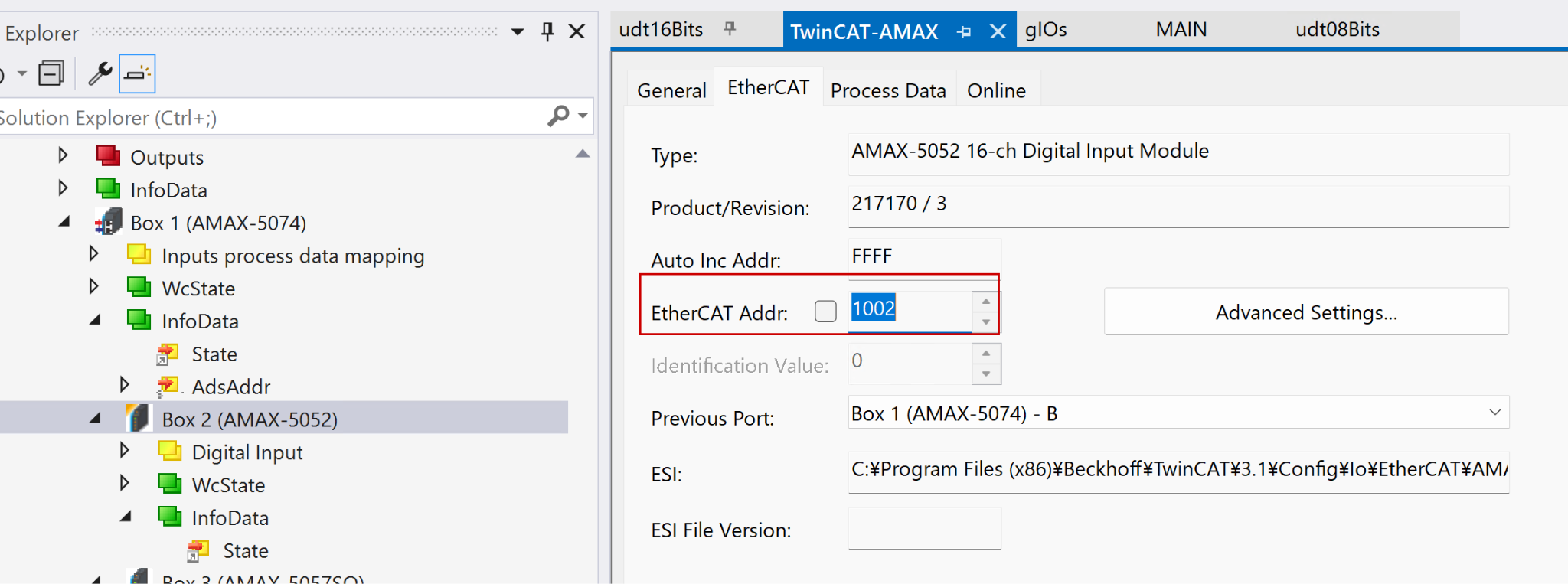Decrement the EtherCAT address spinner down
Screen dimensions: 1568x584
click(985, 322)
